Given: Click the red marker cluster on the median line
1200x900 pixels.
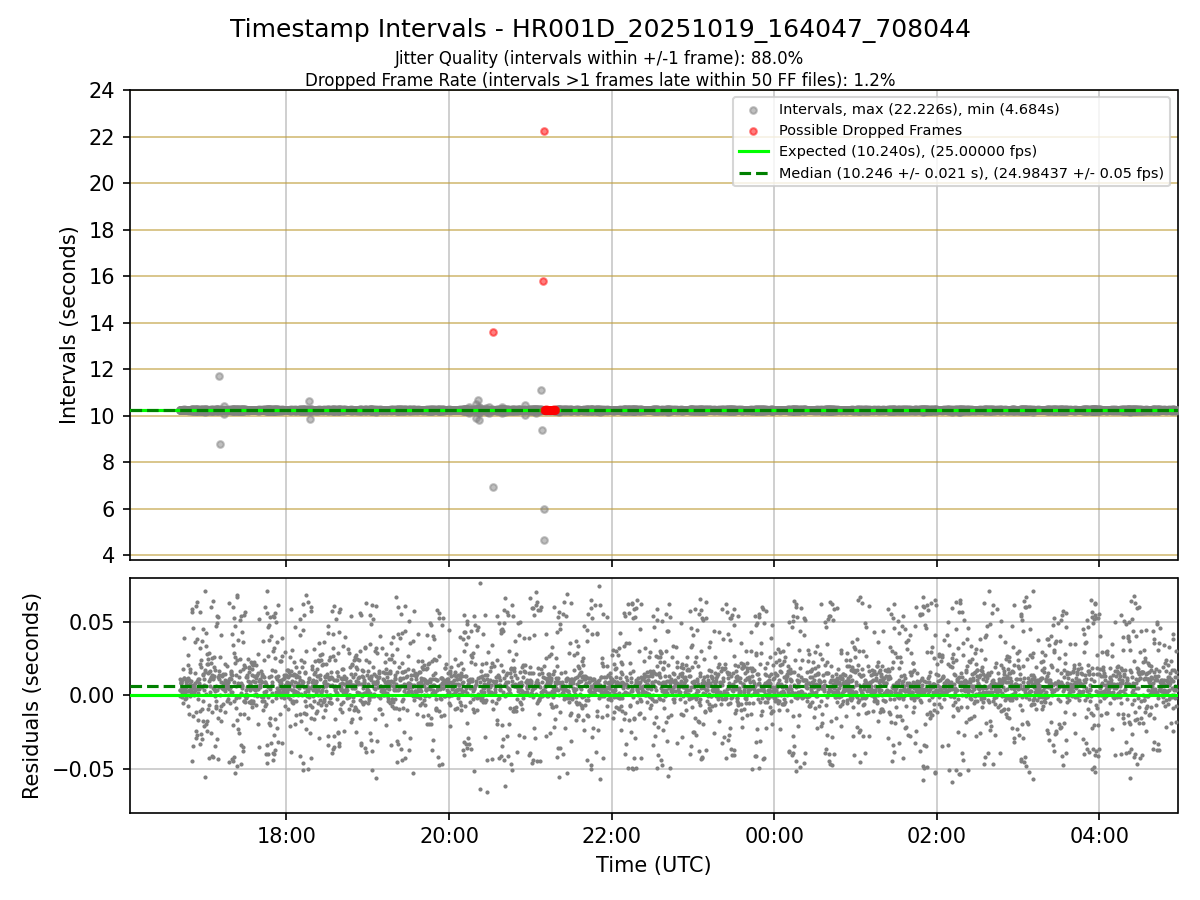Looking at the screenshot, I should [x=550, y=410].
